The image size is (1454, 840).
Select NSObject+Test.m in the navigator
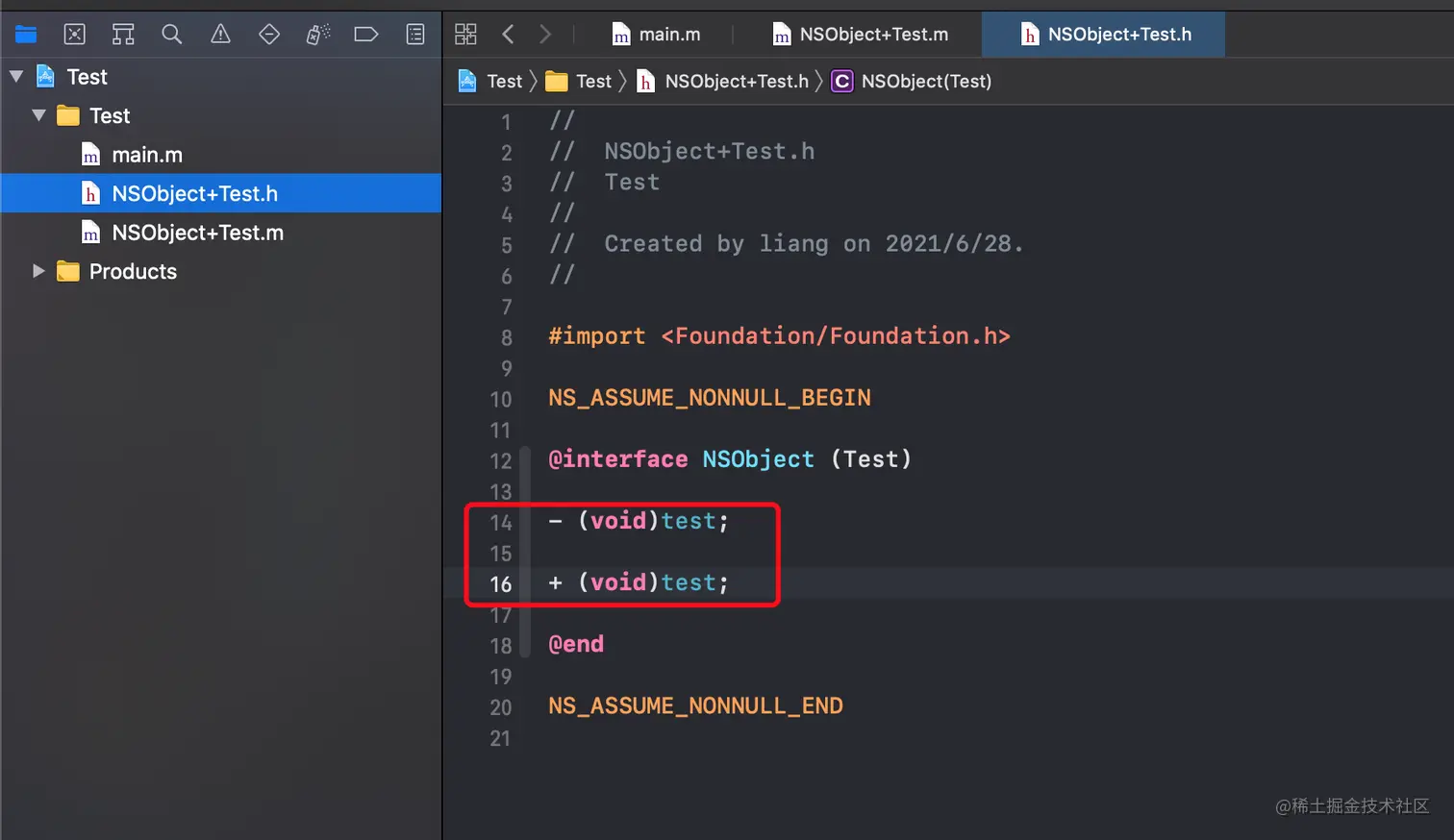tap(221, 233)
